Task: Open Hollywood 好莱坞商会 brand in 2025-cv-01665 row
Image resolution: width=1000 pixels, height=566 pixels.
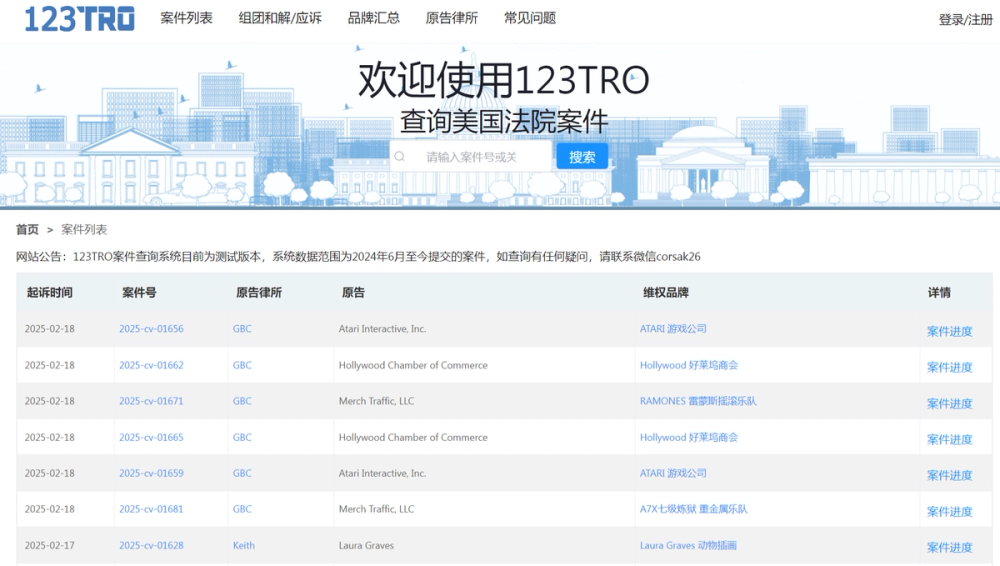Action: coord(689,437)
